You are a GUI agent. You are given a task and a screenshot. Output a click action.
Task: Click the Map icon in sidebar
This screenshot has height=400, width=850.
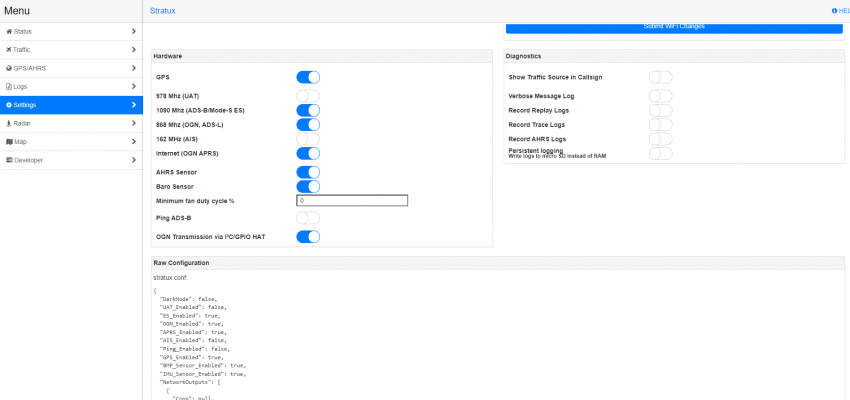9,142
